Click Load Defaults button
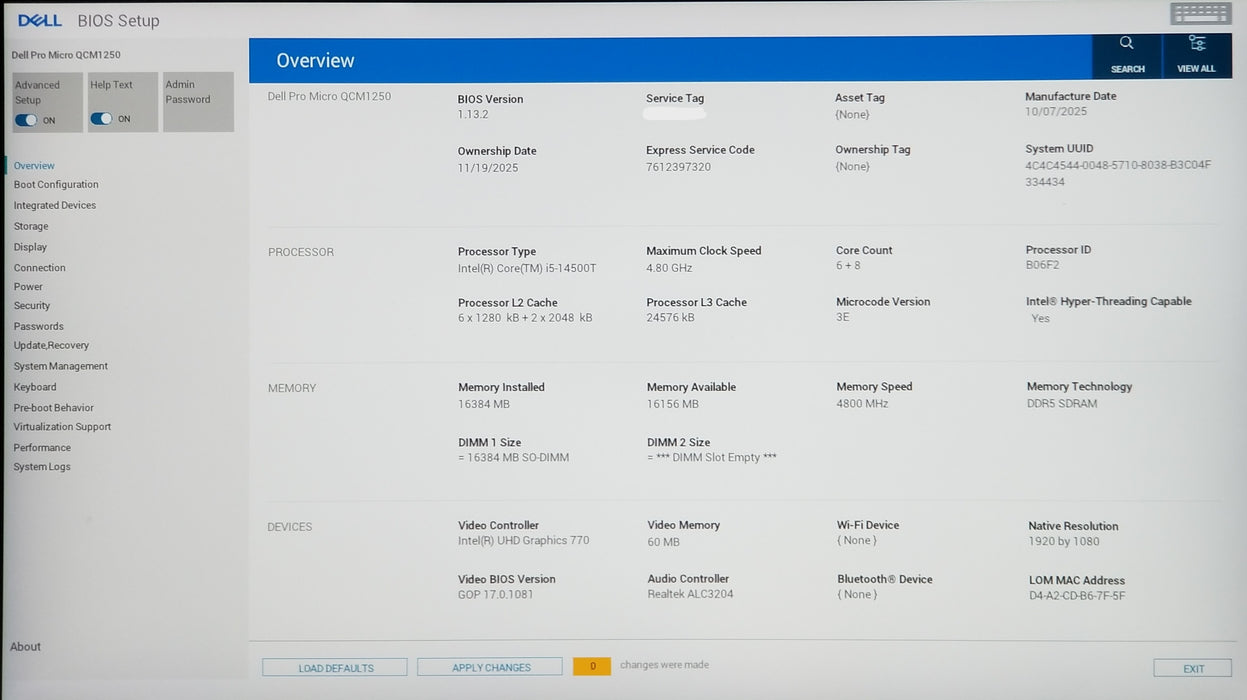 click(335, 668)
